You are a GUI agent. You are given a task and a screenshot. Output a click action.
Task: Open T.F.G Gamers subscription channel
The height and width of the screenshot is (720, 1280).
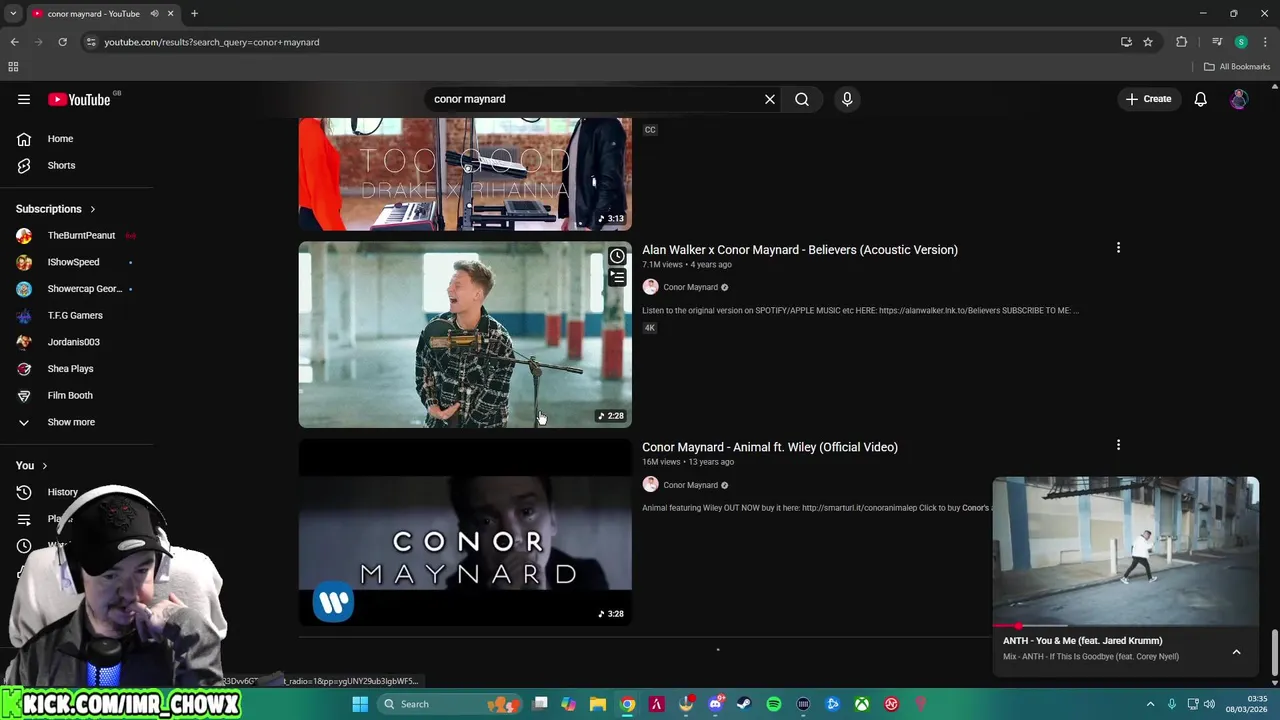click(x=77, y=315)
